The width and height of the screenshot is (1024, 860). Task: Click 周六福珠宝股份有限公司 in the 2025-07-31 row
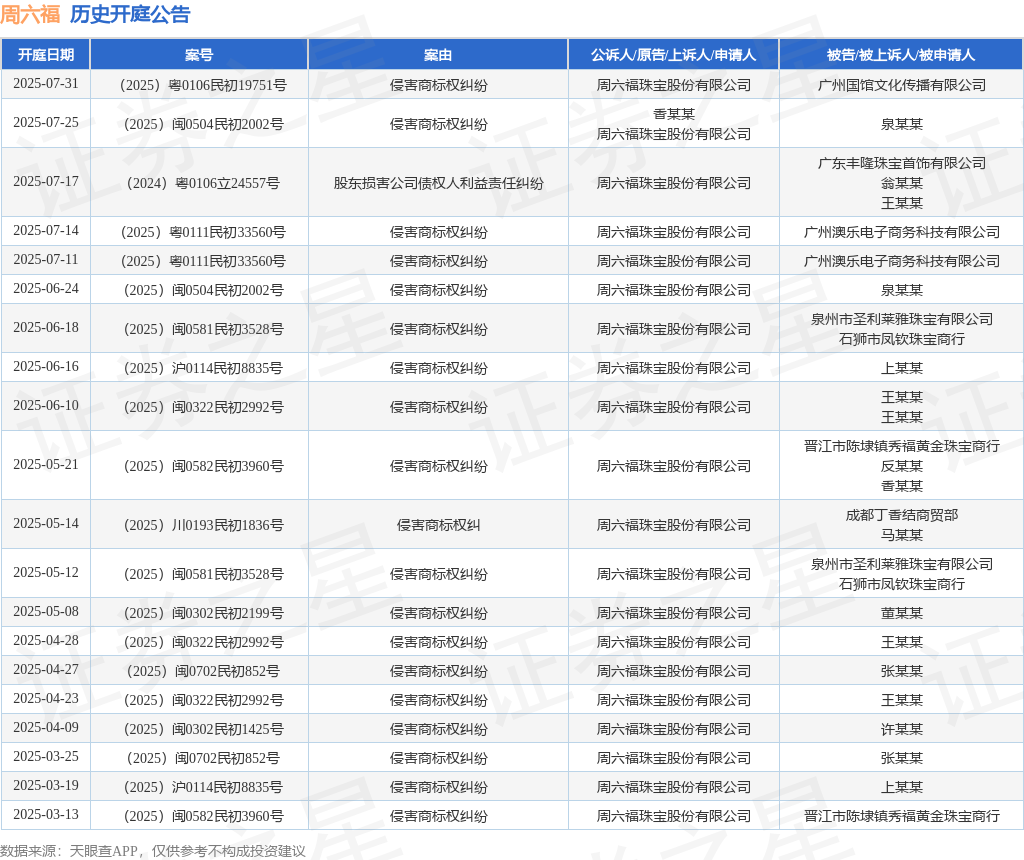pyautogui.click(x=674, y=85)
